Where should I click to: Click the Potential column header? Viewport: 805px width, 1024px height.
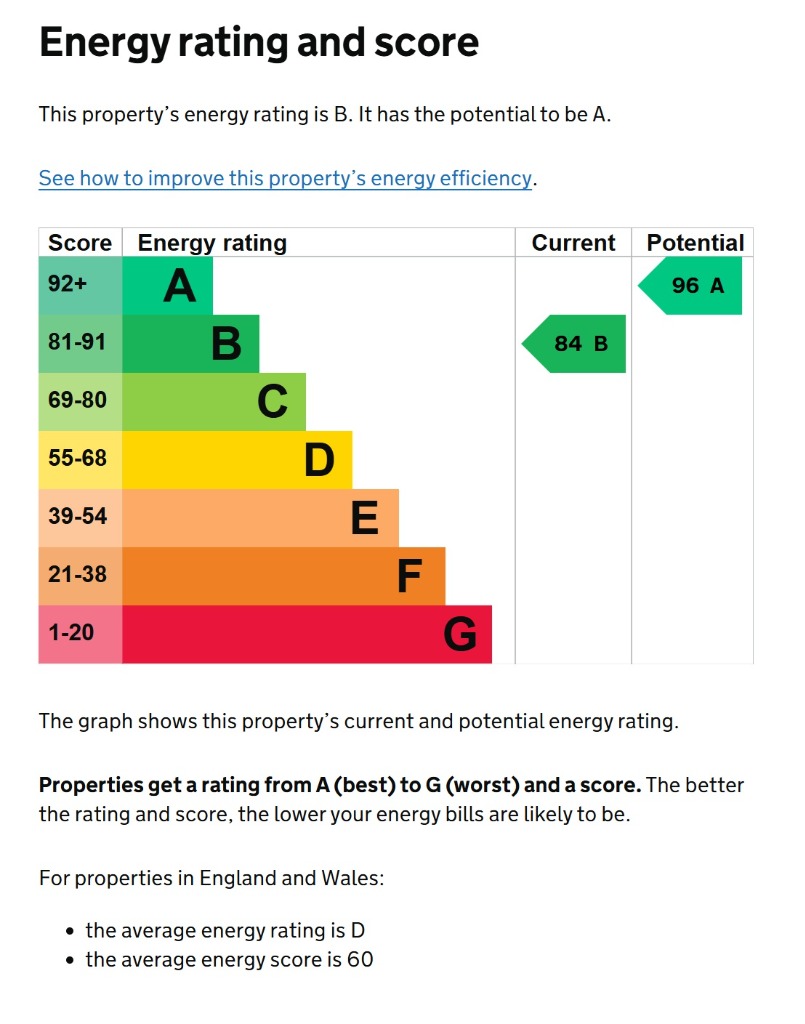[695, 243]
